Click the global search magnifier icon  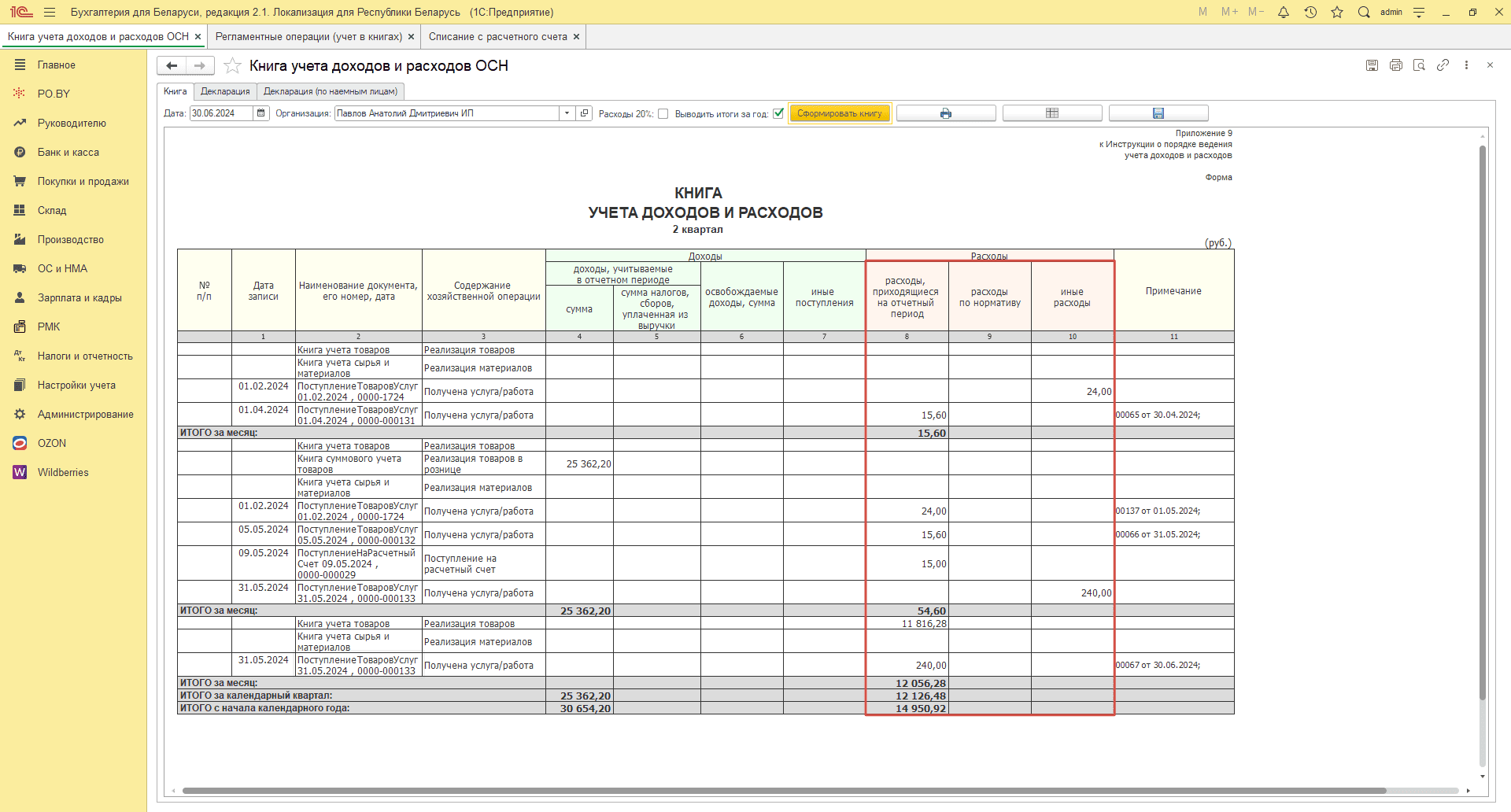pyautogui.click(x=1364, y=12)
